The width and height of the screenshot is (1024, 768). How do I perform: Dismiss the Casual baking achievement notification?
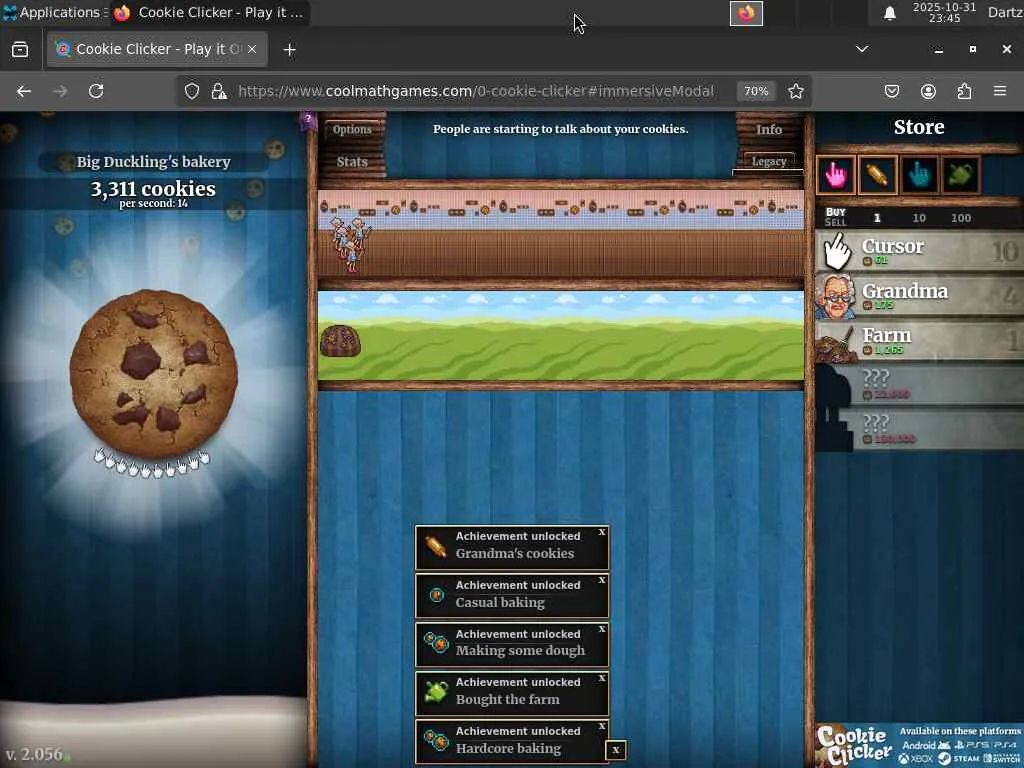tap(601, 580)
